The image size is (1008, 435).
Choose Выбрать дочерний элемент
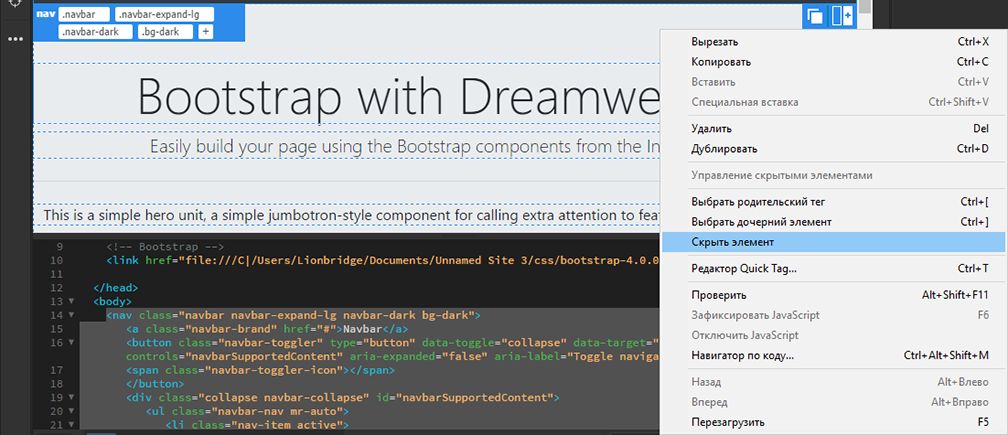click(834, 222)
